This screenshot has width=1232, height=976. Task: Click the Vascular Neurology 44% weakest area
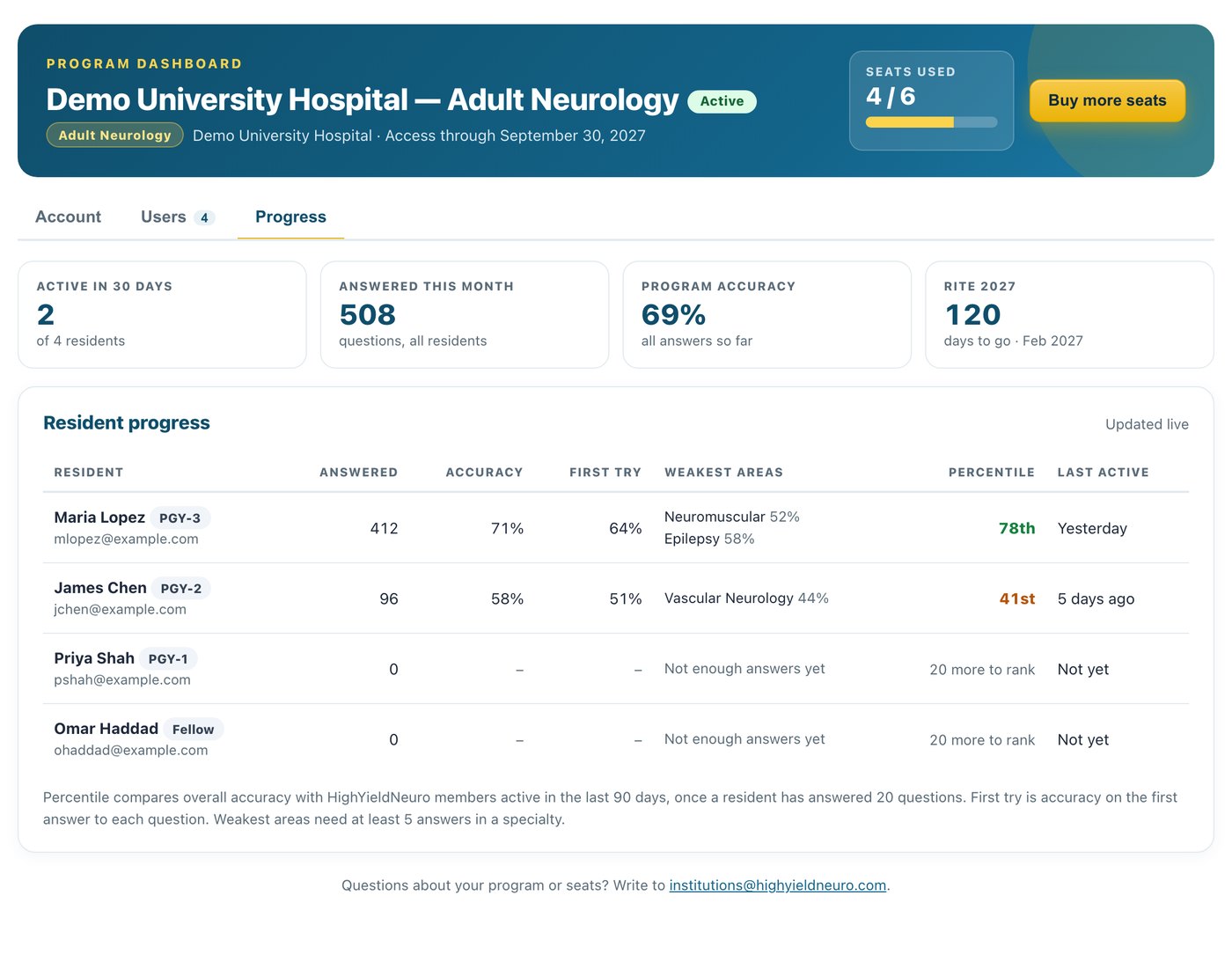coord(746,598)
